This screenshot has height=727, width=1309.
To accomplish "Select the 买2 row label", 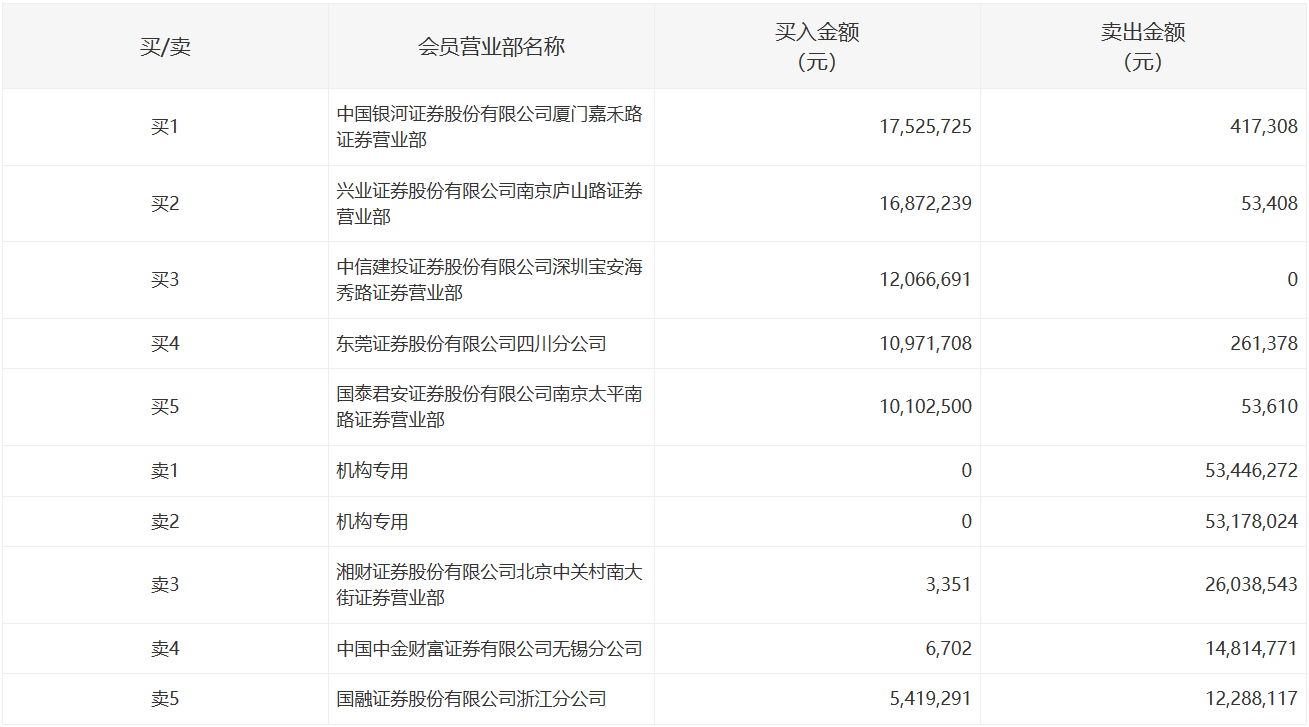I will coord(165,204).
